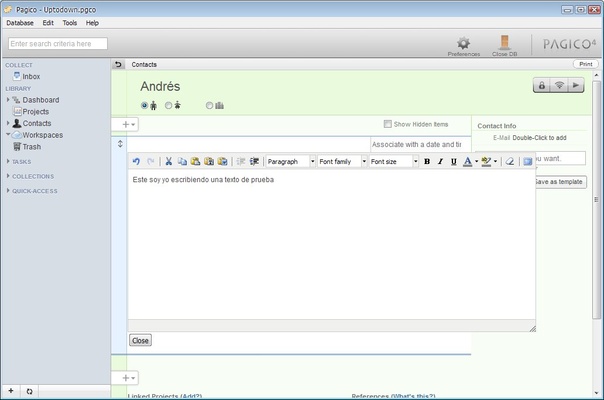Viewport: 604px width, 400px height.
Task: Expand the QUICK-ACCESS section
Action: [x=8, y=190]
